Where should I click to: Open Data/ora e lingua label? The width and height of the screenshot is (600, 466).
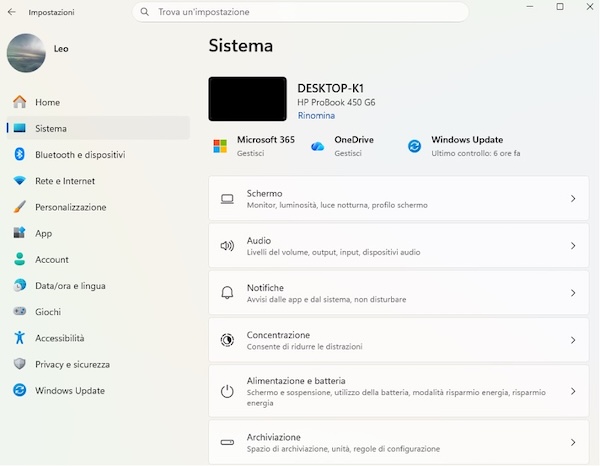pyautogui.click(x=70, y=286)
